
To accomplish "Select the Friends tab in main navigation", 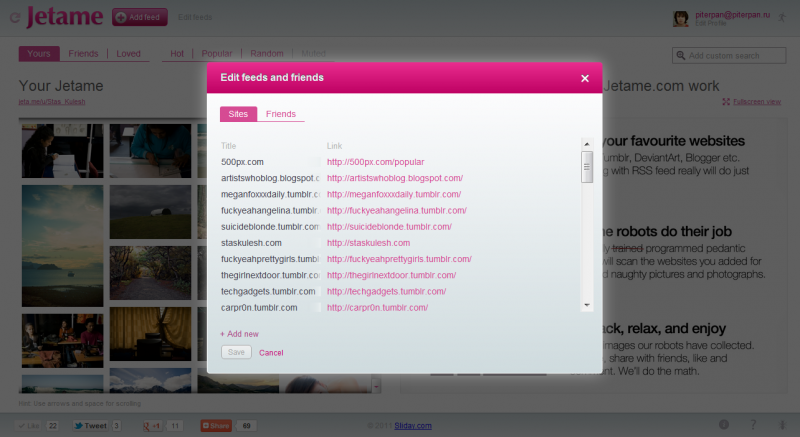I will coord(83,54).
